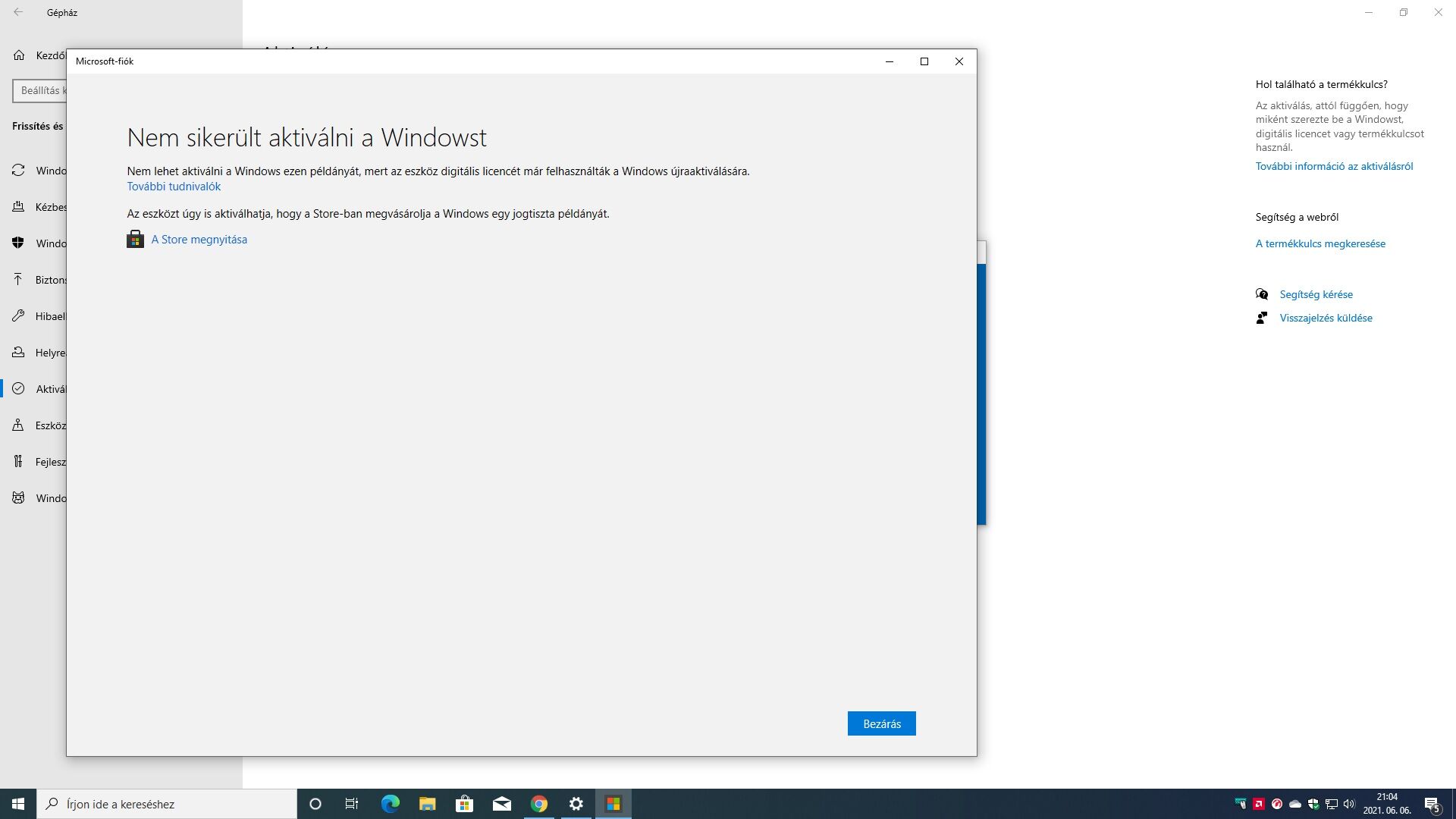The image size is (1456, 819).
Task: Minimize the Microsoft-fiók dialog
Action: pyautogui.click(x=890, y=61)
